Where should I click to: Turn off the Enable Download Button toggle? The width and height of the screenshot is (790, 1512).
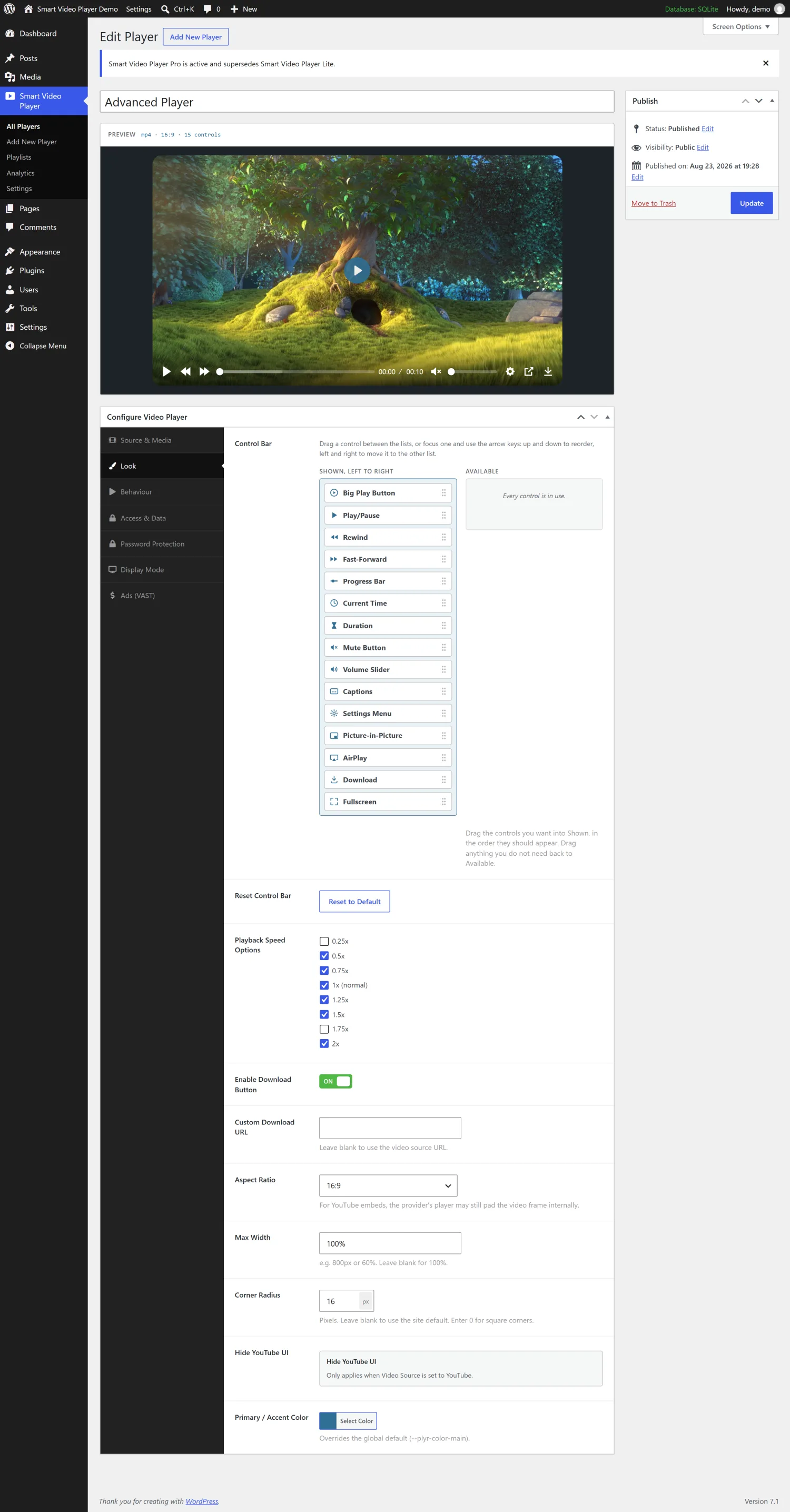(335, 1081)
